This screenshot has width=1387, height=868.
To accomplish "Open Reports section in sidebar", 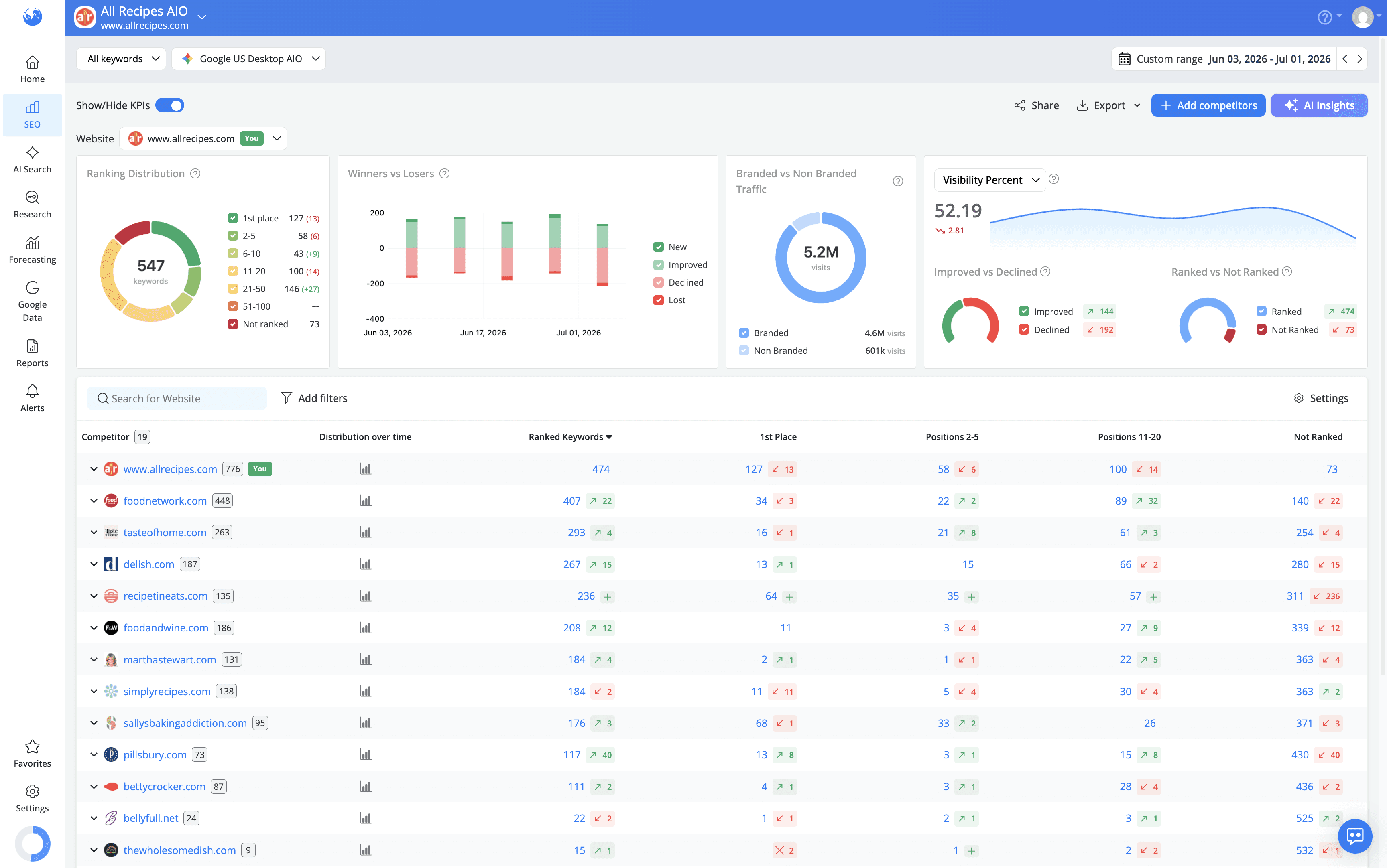I will tap(32, 354).
